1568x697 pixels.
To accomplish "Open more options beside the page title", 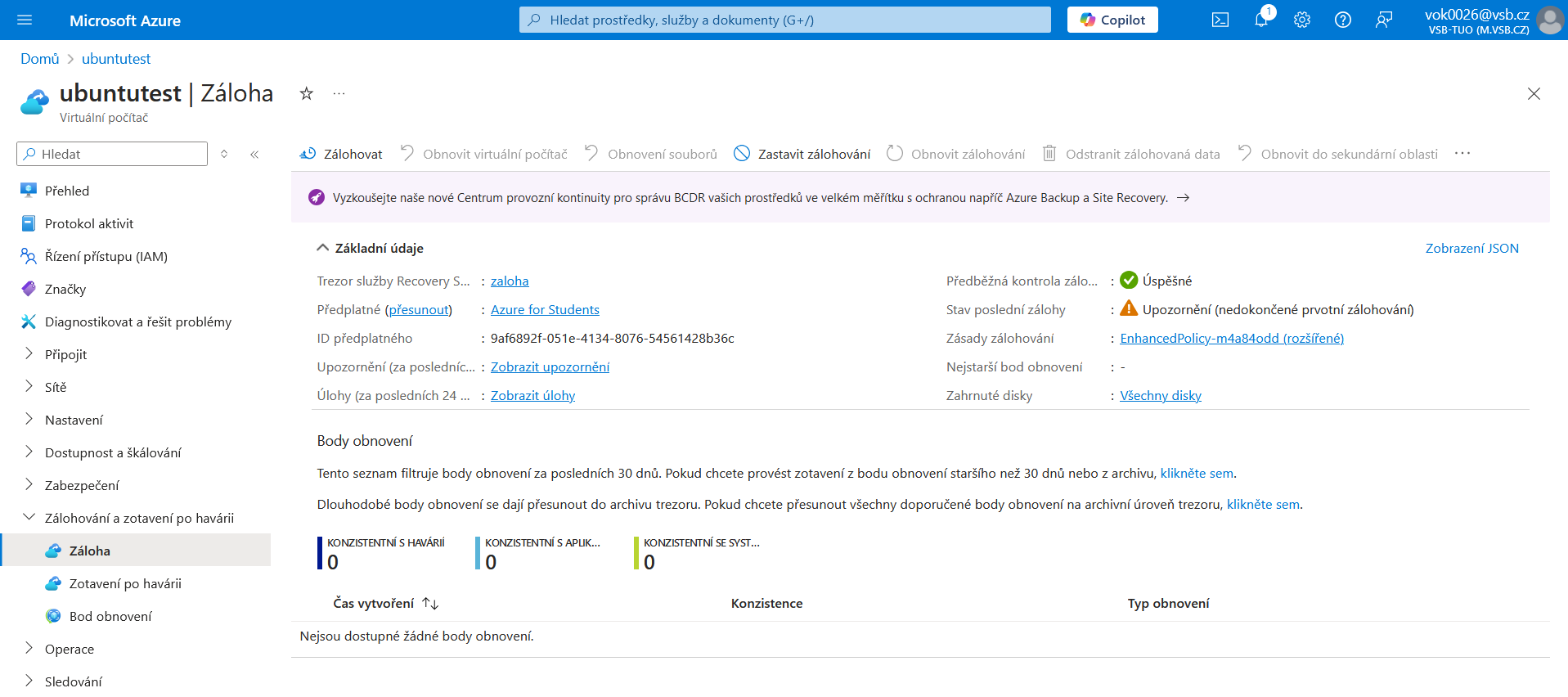I will (x=339, y=93).
